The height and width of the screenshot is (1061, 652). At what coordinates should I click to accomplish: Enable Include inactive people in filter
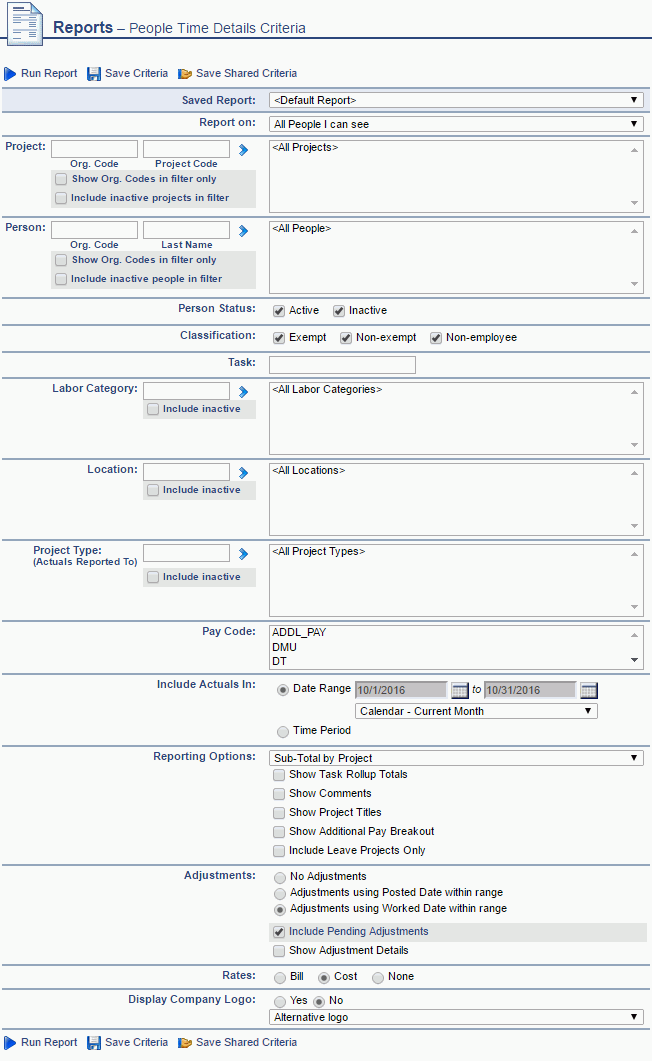[x=61, y=279]
